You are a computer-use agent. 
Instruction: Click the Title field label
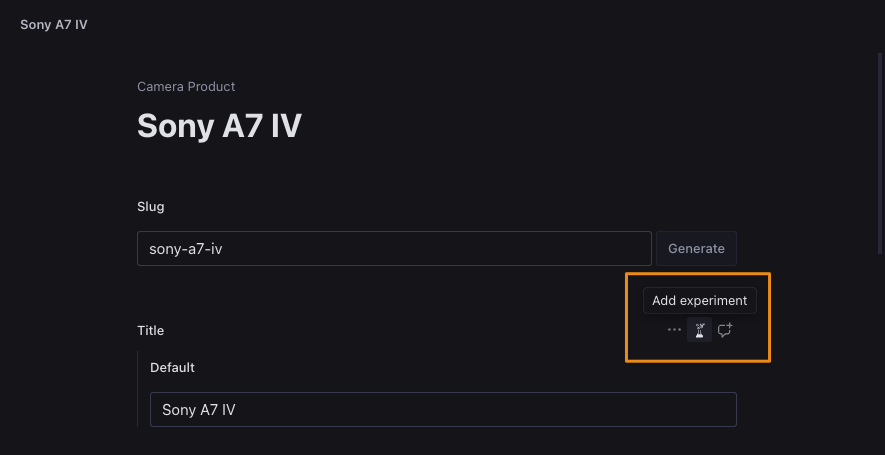coord(150,330)
